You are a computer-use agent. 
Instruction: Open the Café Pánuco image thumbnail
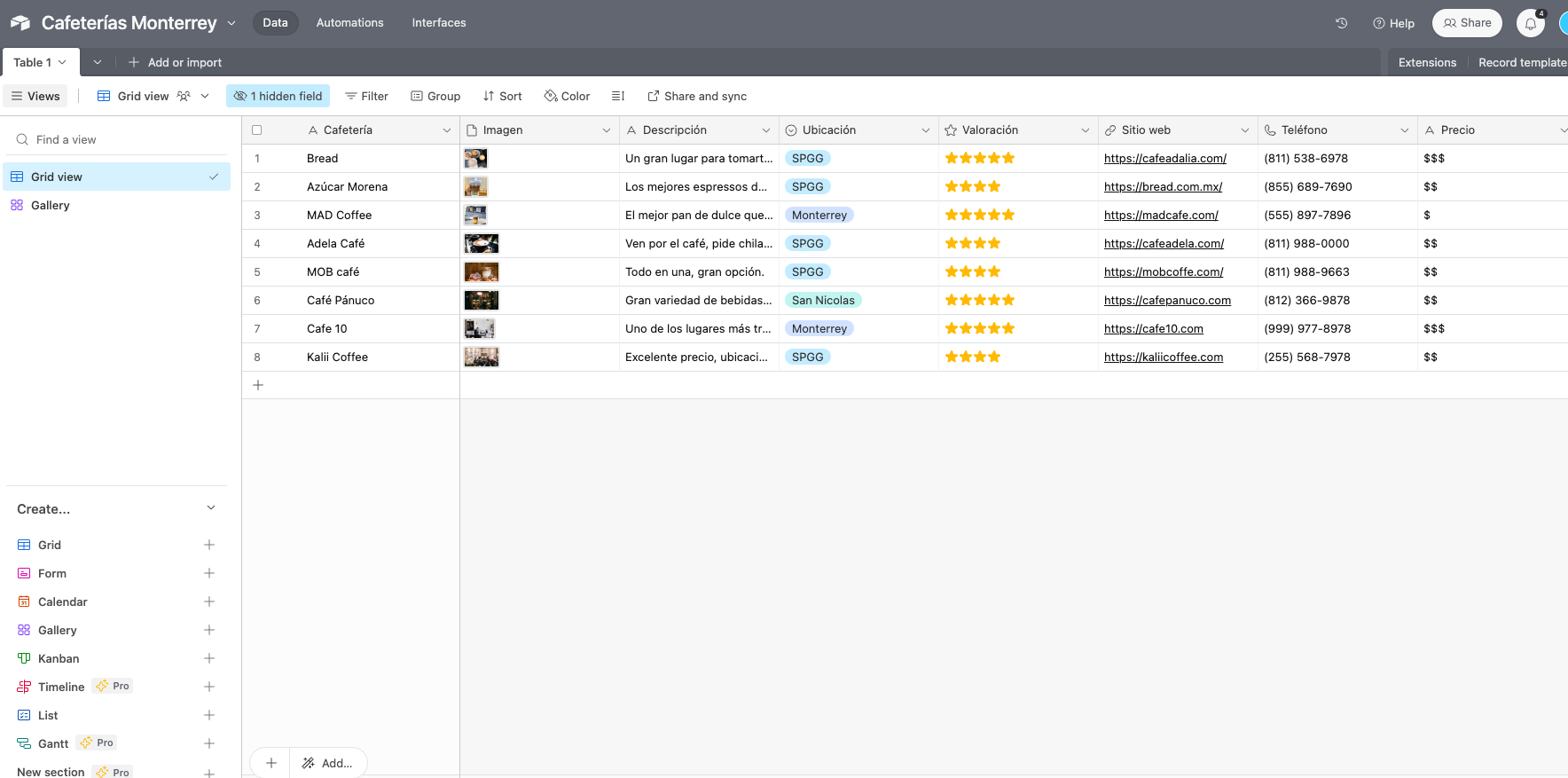tap(482, 301)
